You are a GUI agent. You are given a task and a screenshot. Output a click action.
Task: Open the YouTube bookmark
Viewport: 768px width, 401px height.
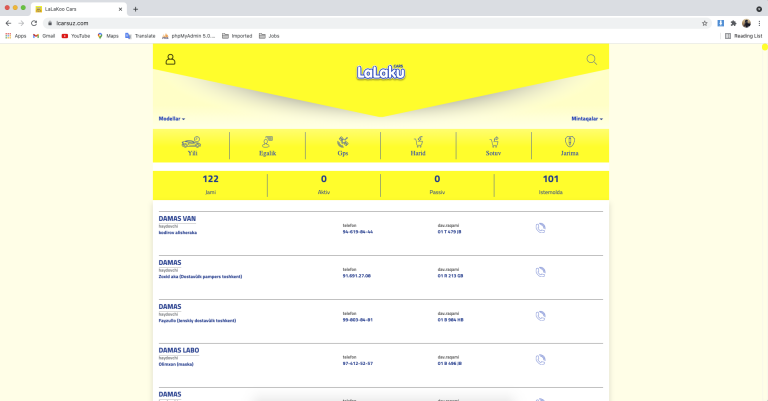pos(76,36)
